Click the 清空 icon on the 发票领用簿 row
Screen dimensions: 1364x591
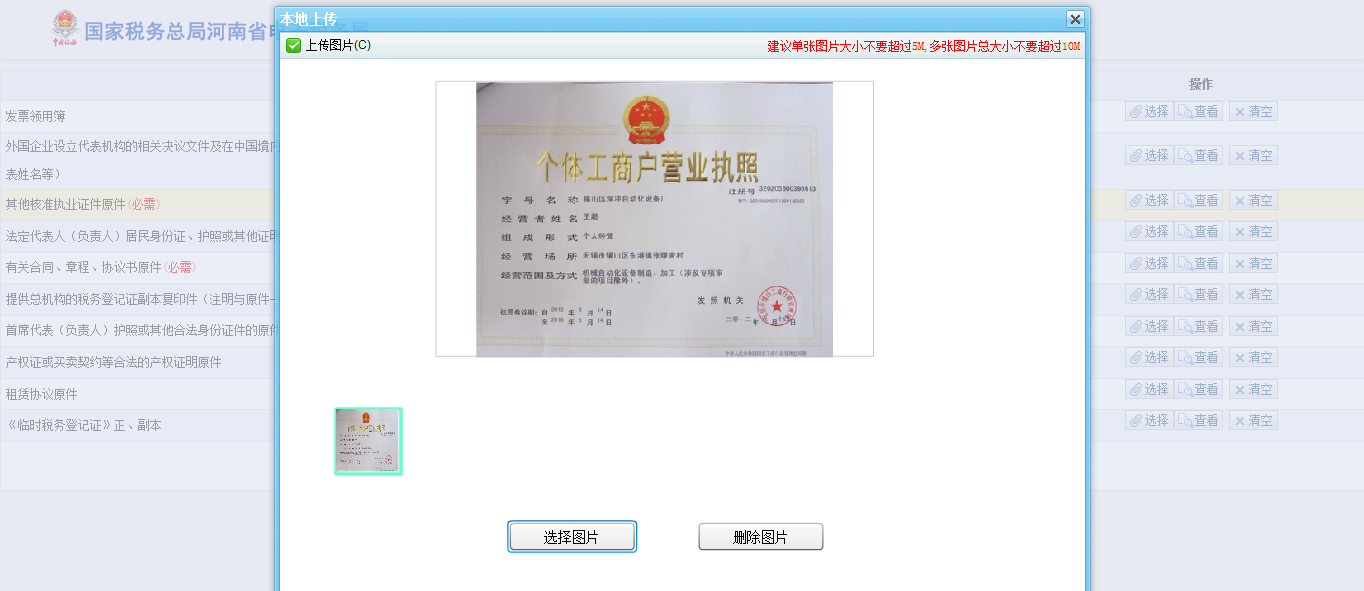click(1253, 111)
